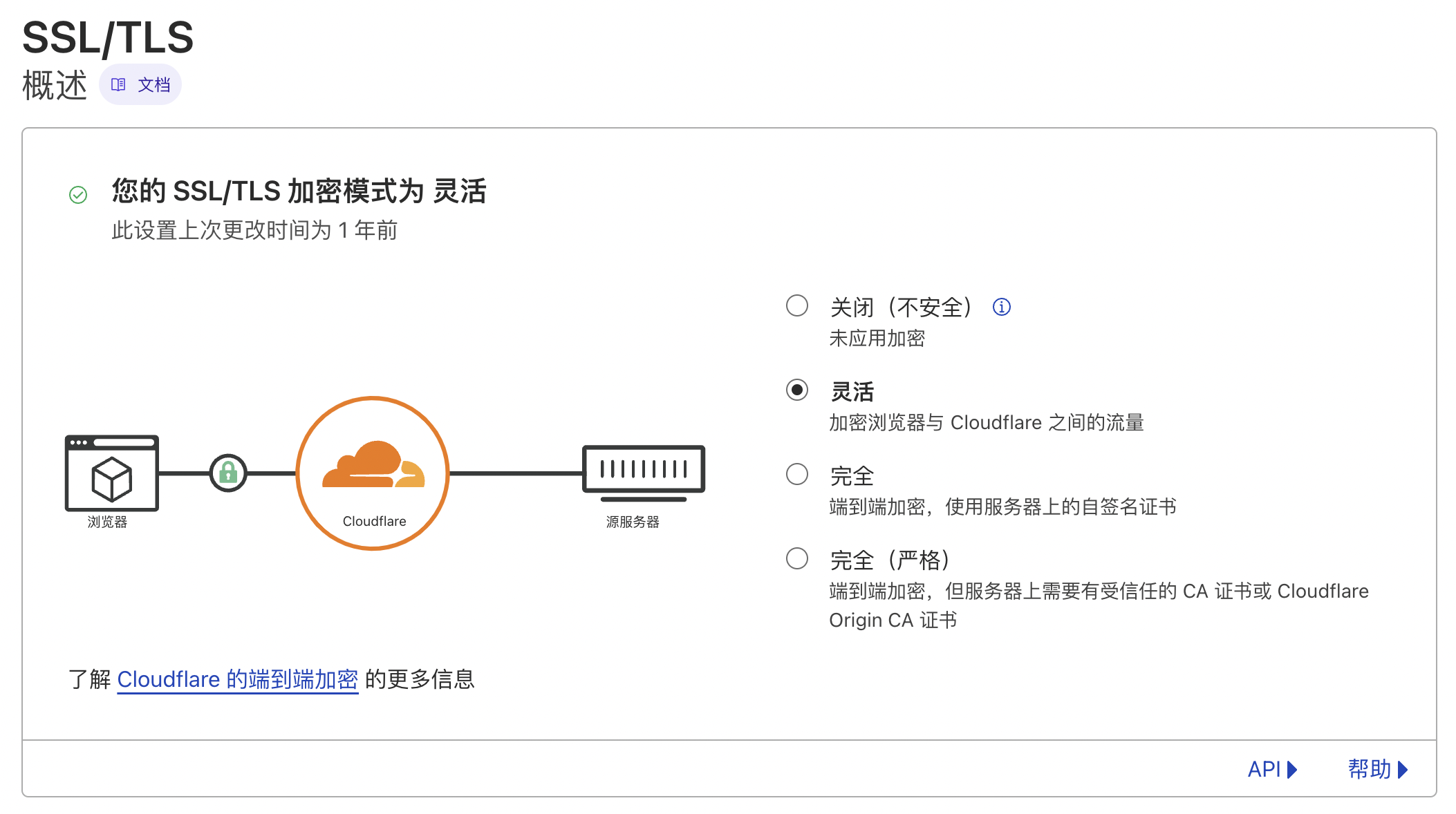
Task: Click 加密浏览器与 Cloudflare 之间的流量 description
Action: 987,422
